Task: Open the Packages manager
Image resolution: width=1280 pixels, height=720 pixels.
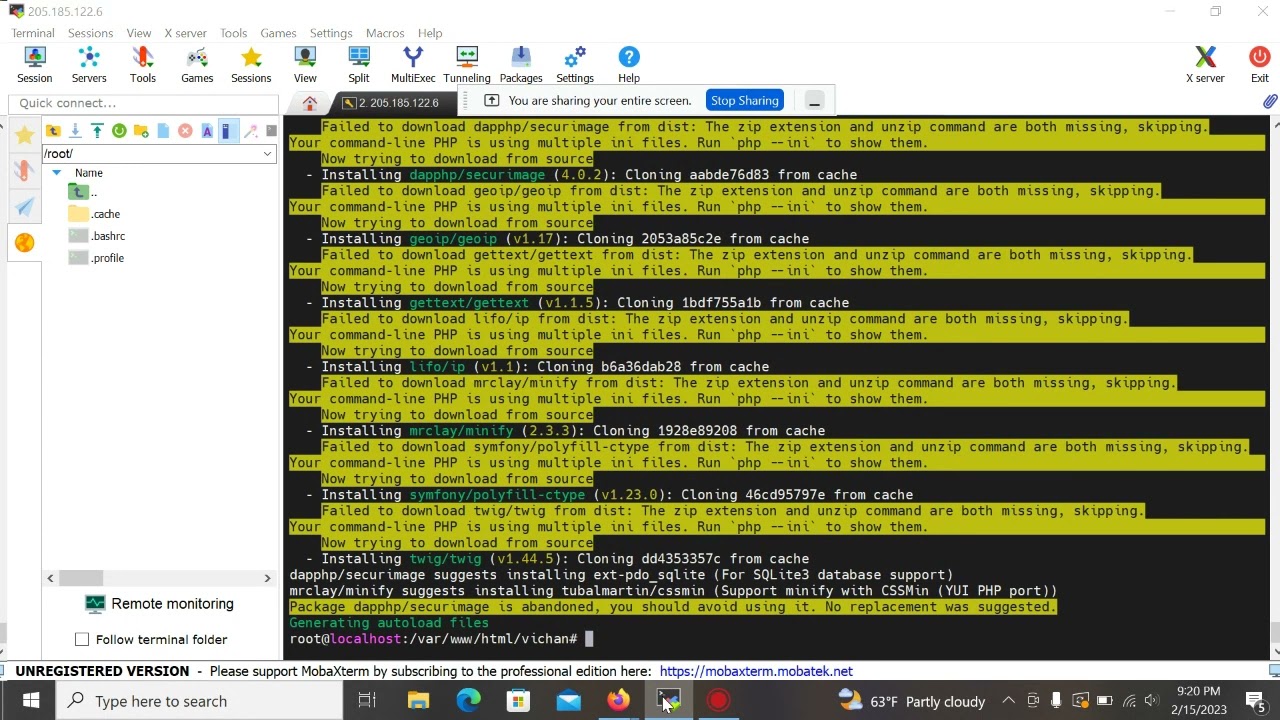Action: click(521, 65)
